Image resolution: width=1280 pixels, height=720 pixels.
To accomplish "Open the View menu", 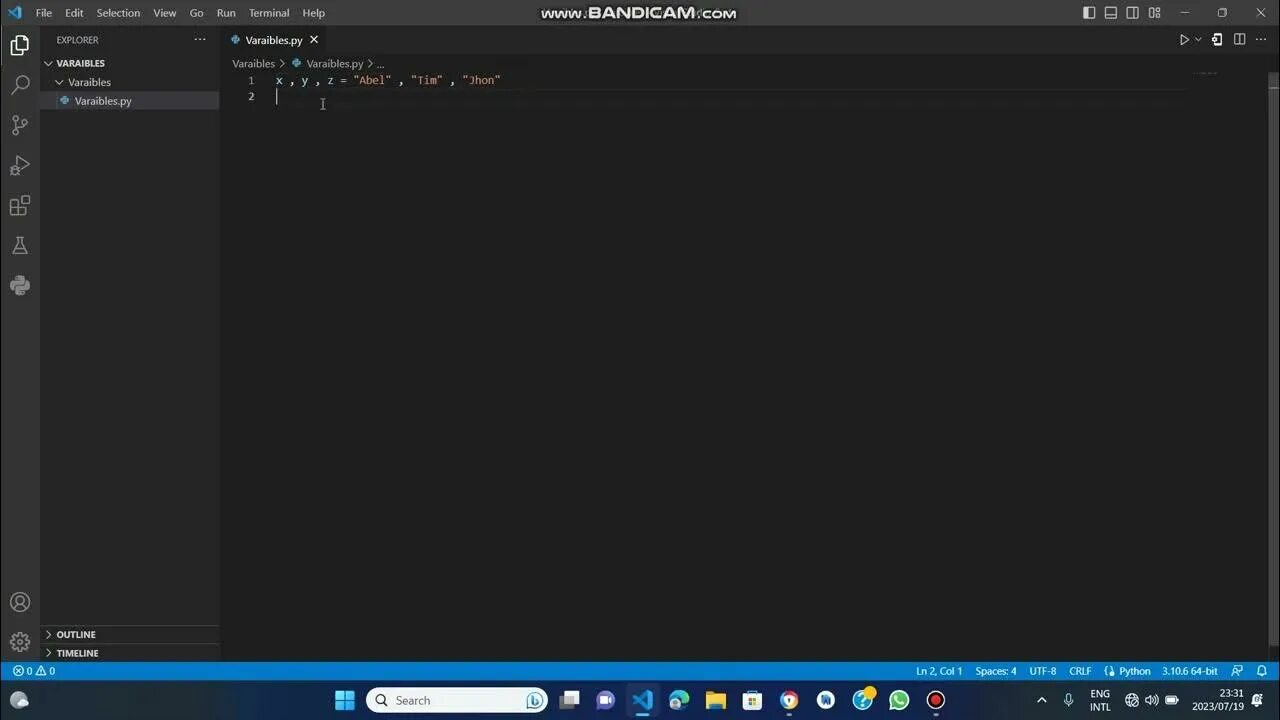I will point(165,13).
